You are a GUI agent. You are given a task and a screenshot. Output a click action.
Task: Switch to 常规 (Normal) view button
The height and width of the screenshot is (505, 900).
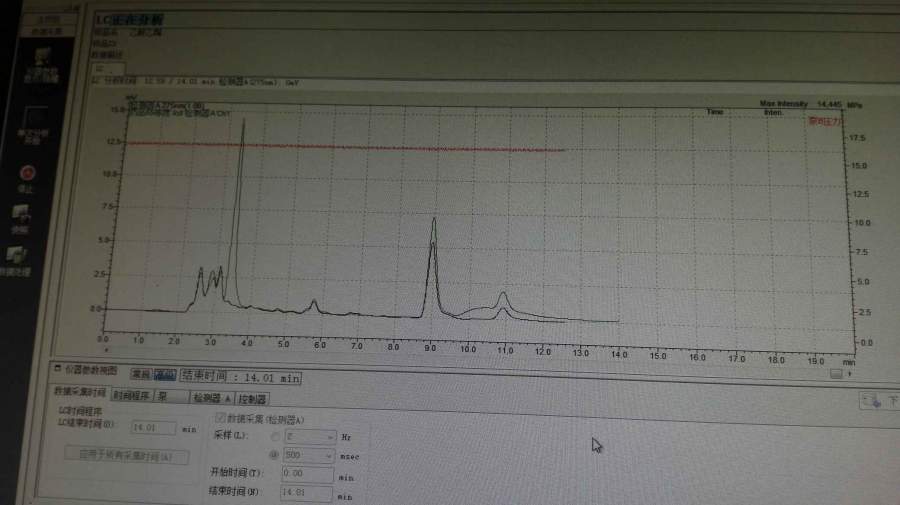[x=141, y=374]
